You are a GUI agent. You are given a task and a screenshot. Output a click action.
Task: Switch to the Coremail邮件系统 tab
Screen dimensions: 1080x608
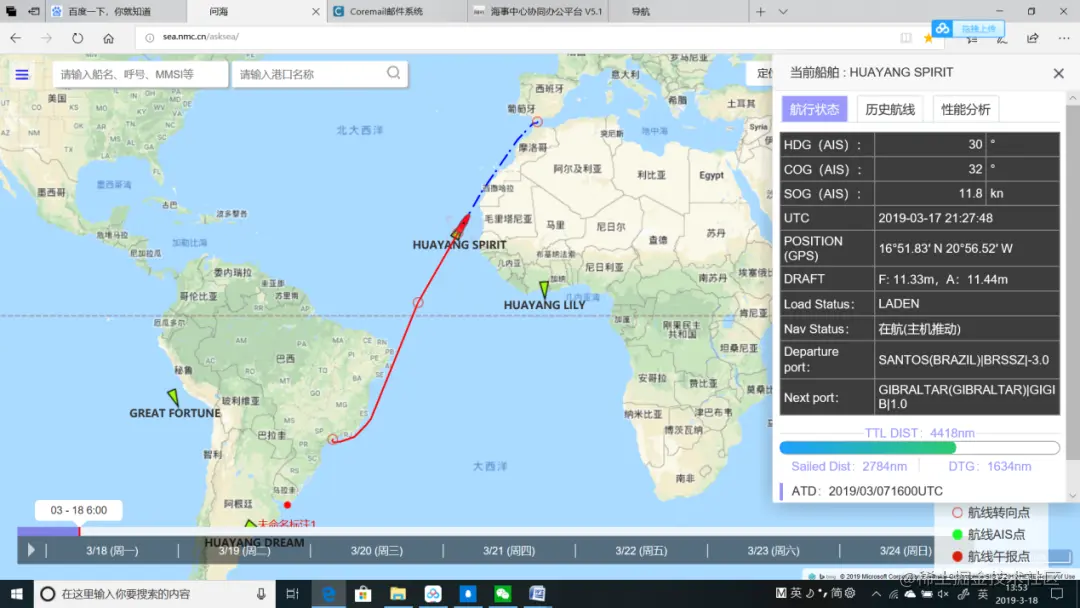397,12
